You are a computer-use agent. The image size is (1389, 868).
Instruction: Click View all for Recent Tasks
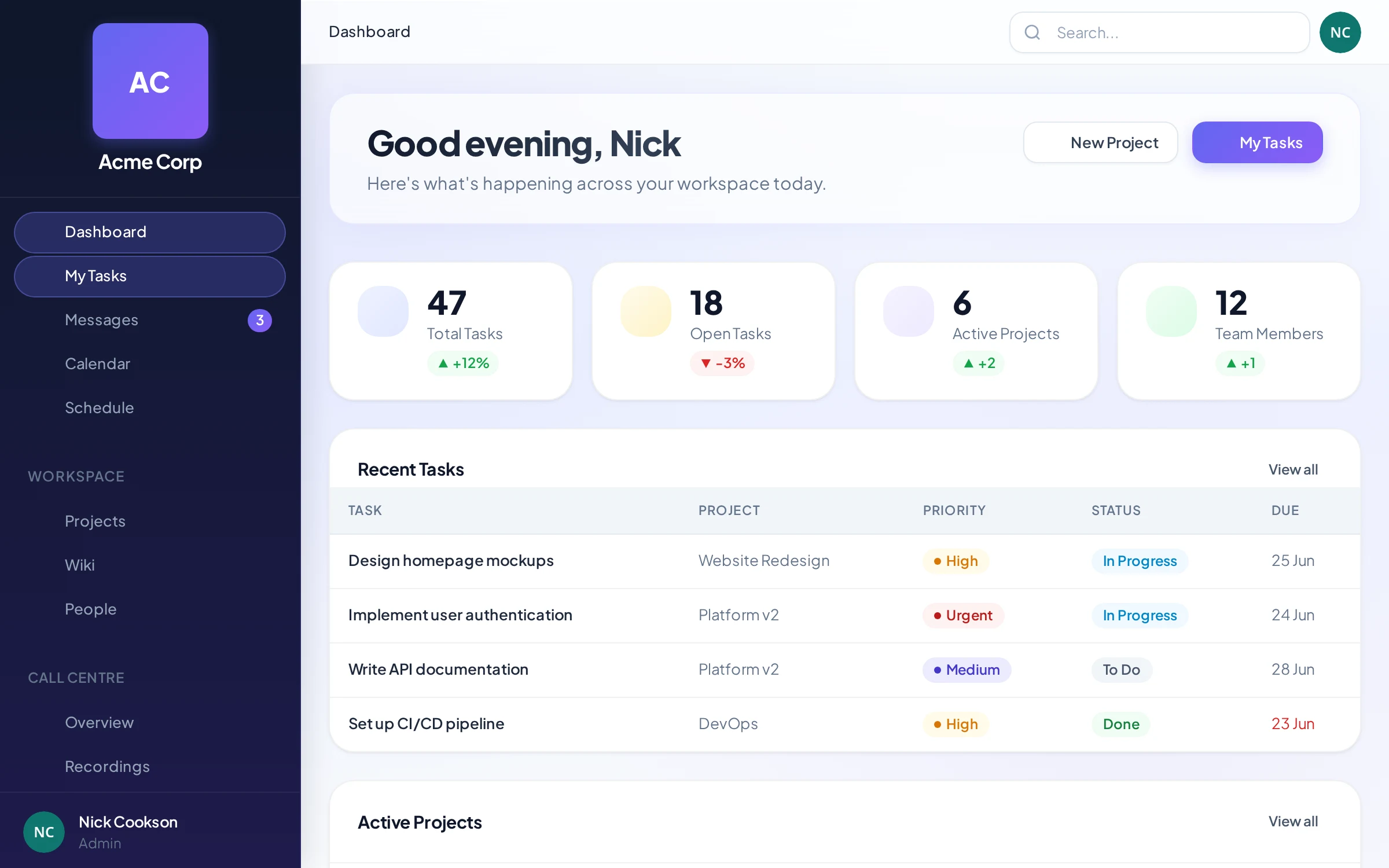(1293, 469)
